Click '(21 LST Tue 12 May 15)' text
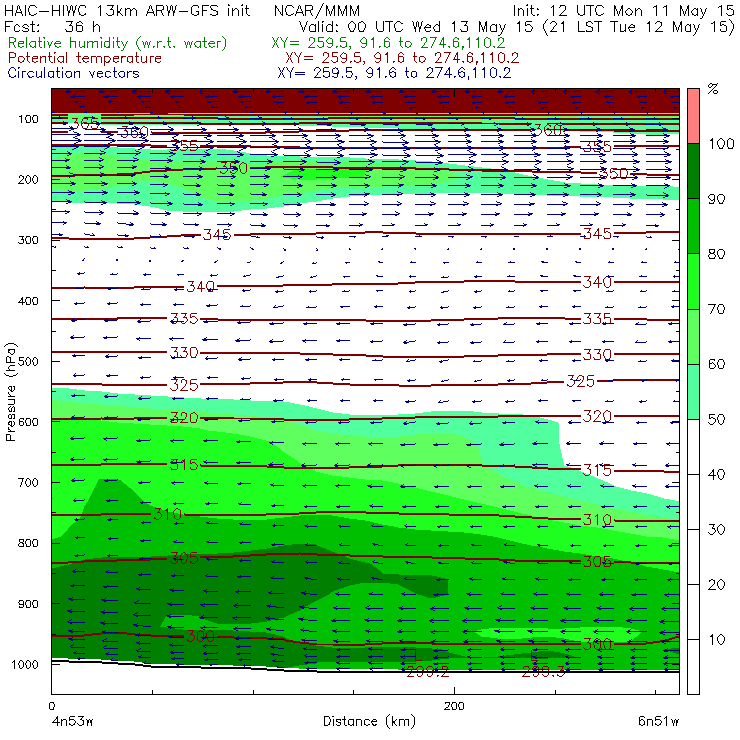740x740 pixels. (639, 26)
